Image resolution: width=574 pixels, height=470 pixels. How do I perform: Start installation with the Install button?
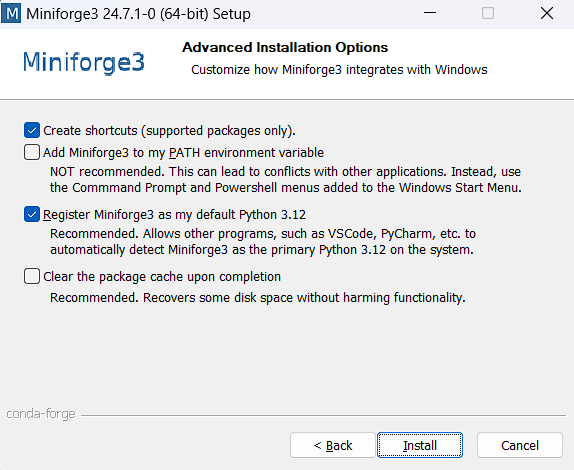coord(420,445)
